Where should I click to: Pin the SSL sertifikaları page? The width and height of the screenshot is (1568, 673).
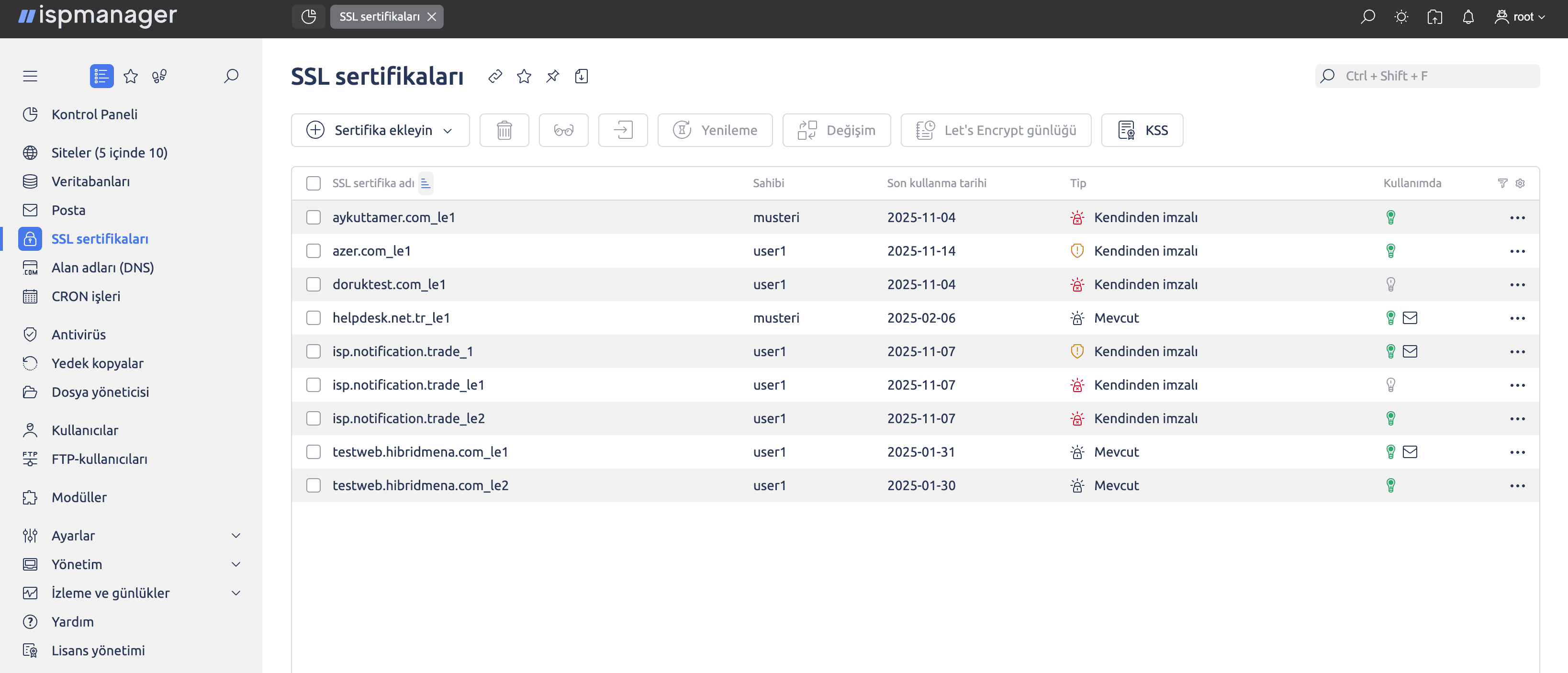point(553,76)
